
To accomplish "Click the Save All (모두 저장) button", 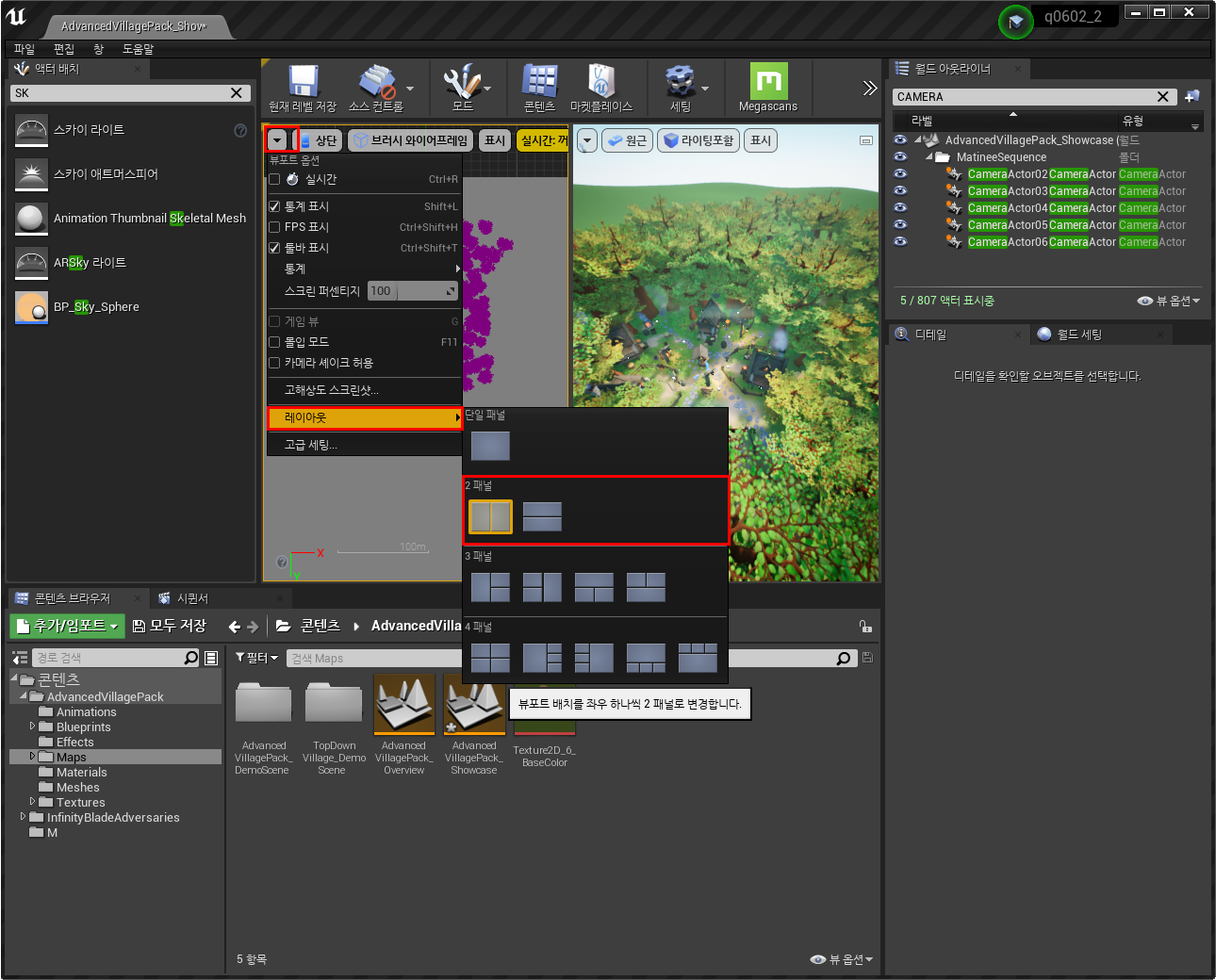I will pyautogui.click(x=170, y=626).
